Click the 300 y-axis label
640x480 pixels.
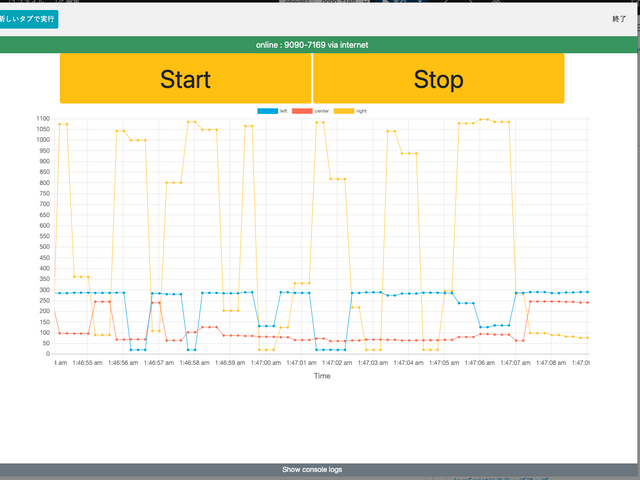(x=44, y=290)
